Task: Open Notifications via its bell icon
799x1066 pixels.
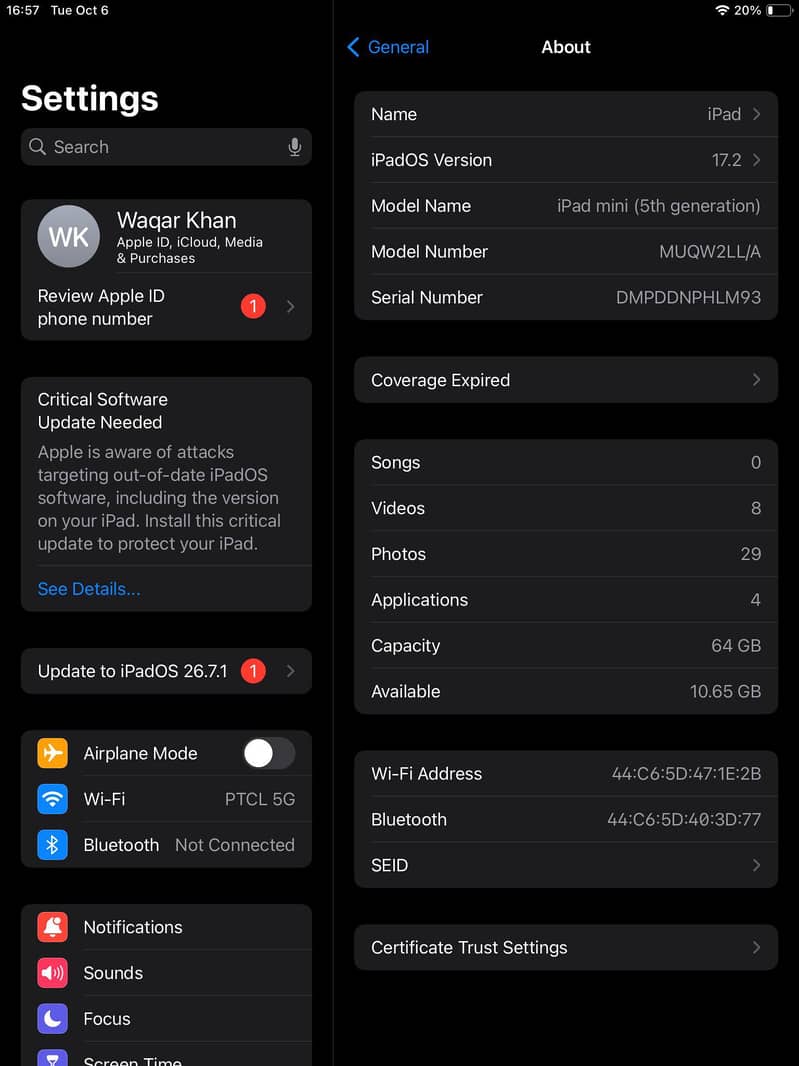Action: pos(52,927)
